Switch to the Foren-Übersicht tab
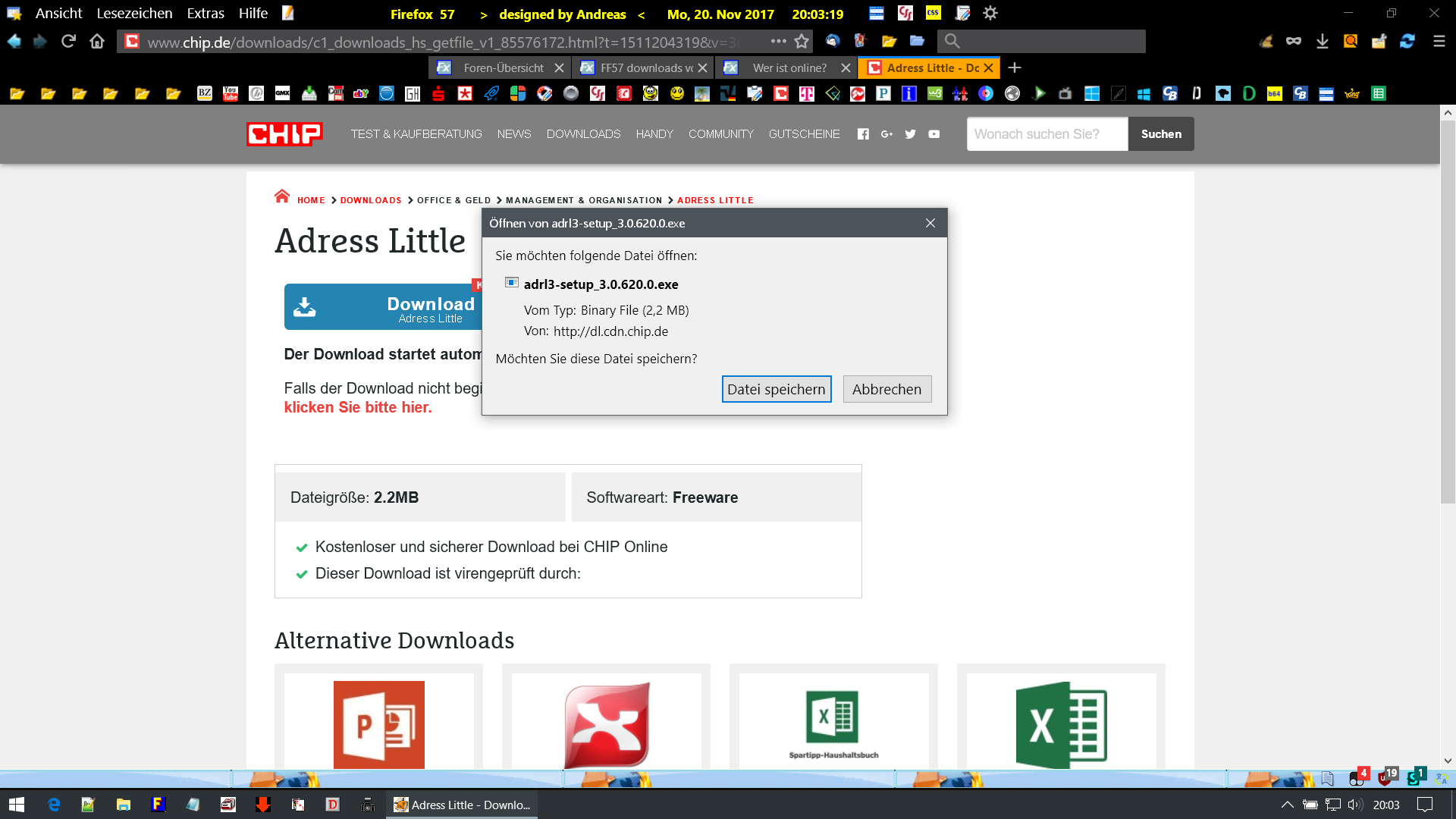 coord(503,68)
